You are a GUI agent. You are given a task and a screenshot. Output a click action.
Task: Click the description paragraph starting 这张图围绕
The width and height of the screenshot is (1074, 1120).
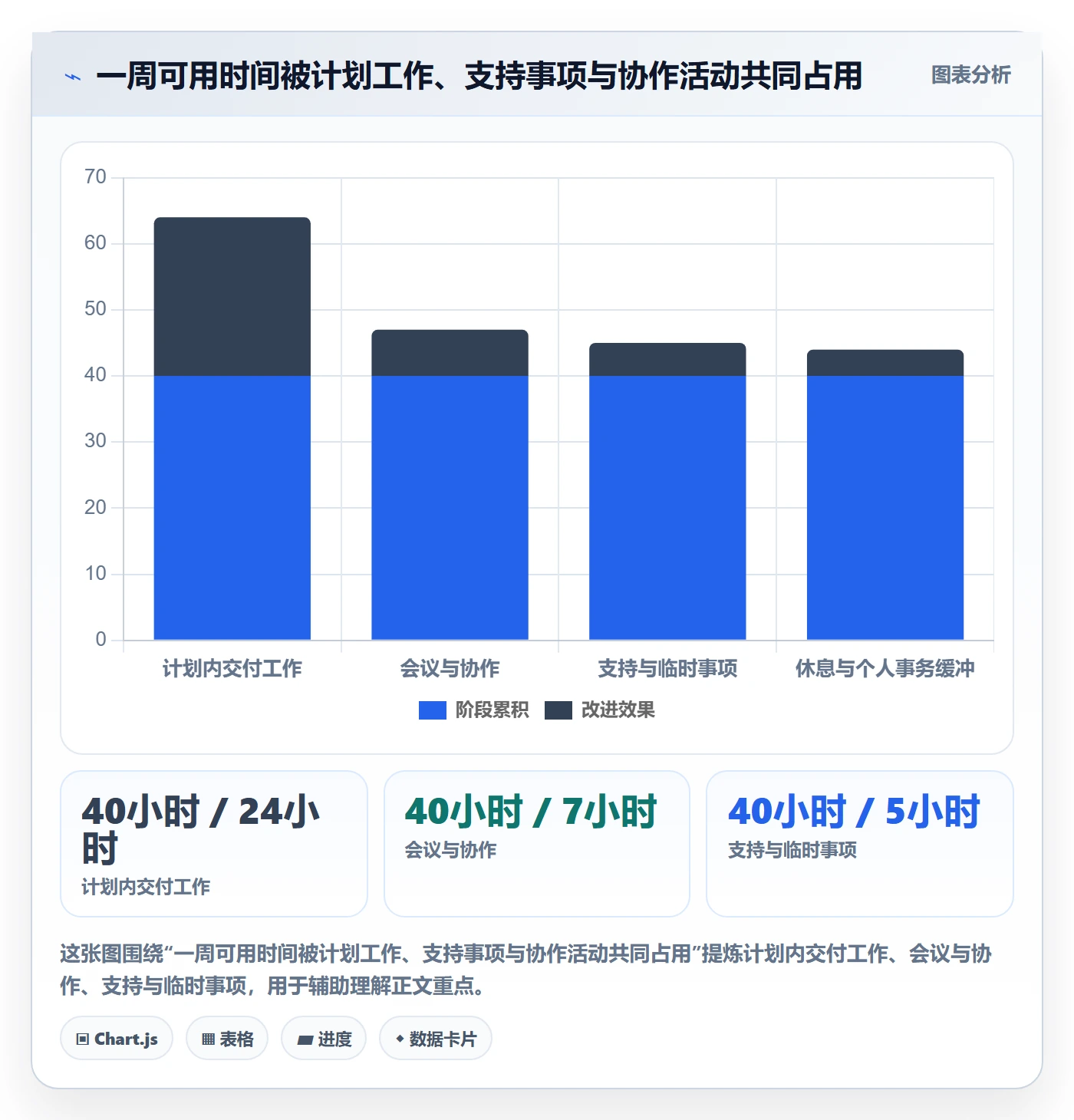click(526, 970)
